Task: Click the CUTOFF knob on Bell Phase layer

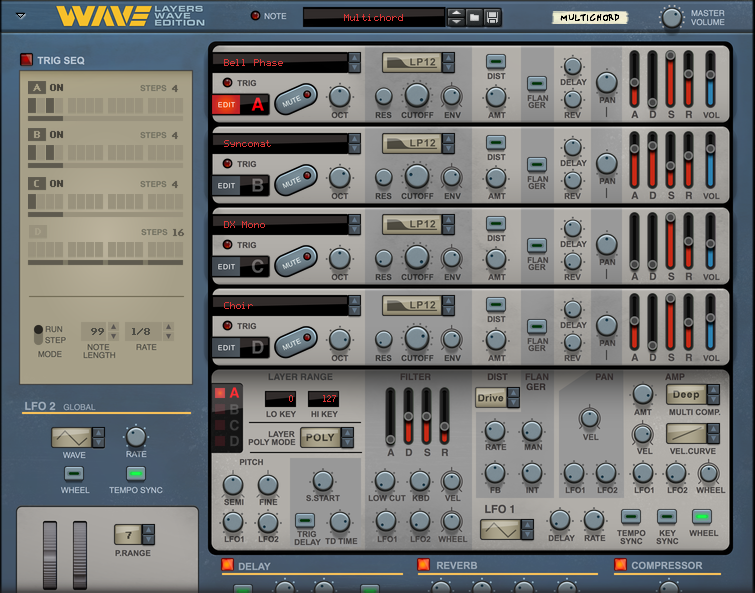Action: (417, 94)
